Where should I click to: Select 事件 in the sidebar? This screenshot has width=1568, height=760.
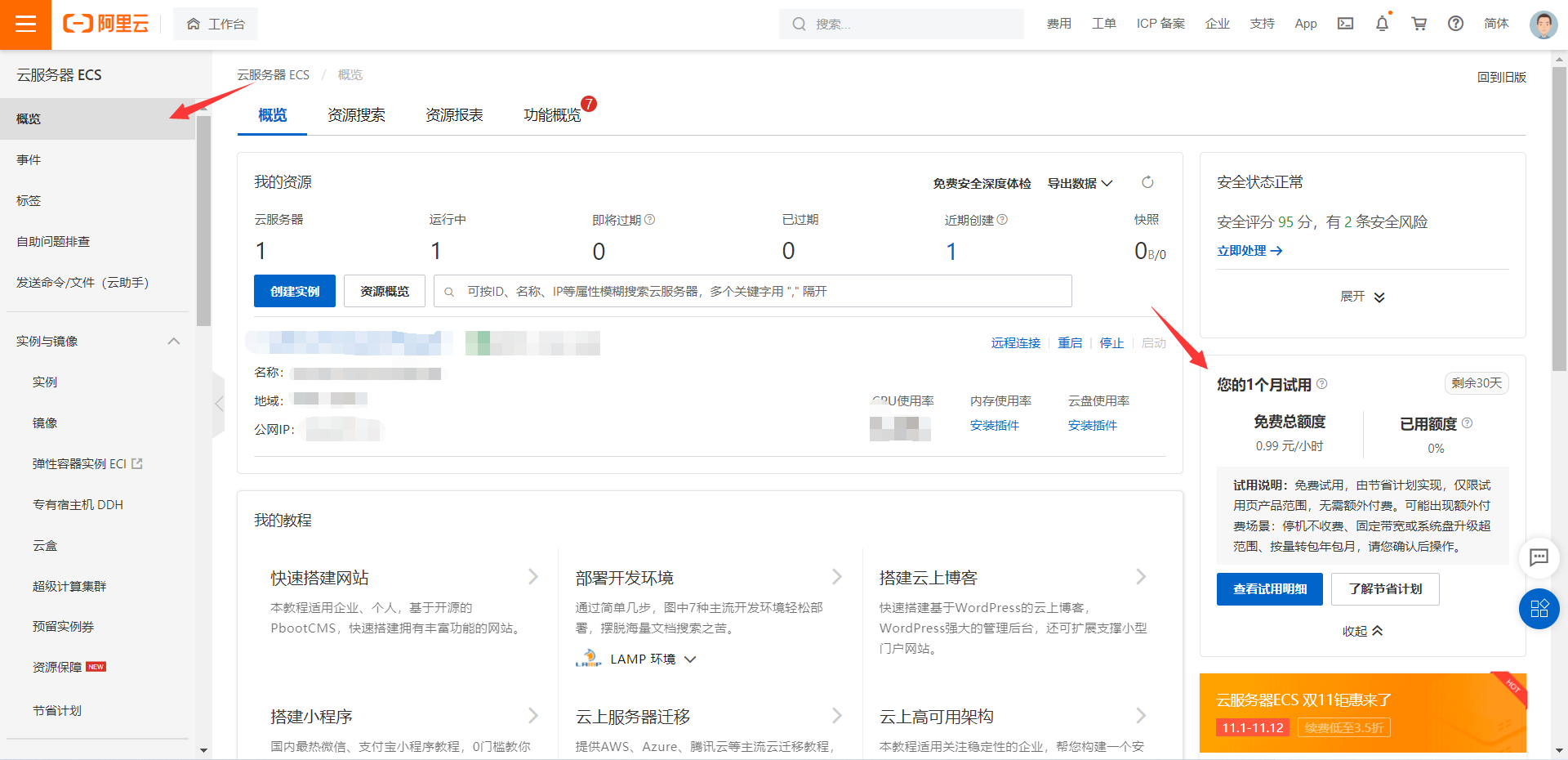pyautogui.click(x=98, y=160)
